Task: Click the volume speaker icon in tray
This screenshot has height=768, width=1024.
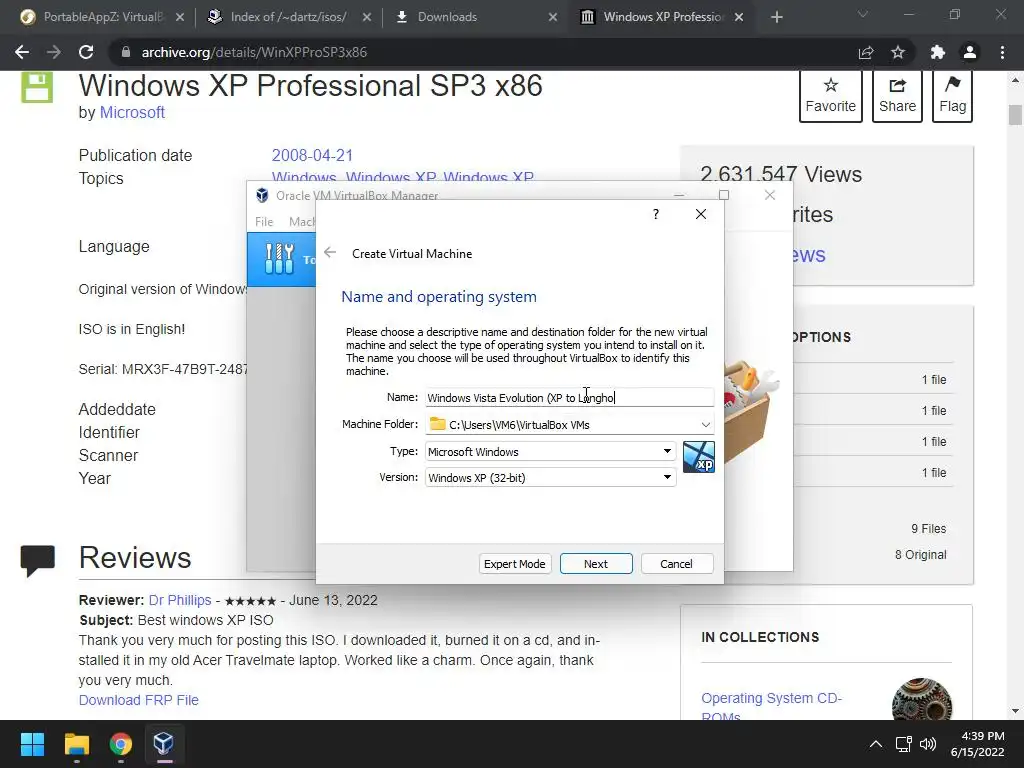Action: click(927, 744)
